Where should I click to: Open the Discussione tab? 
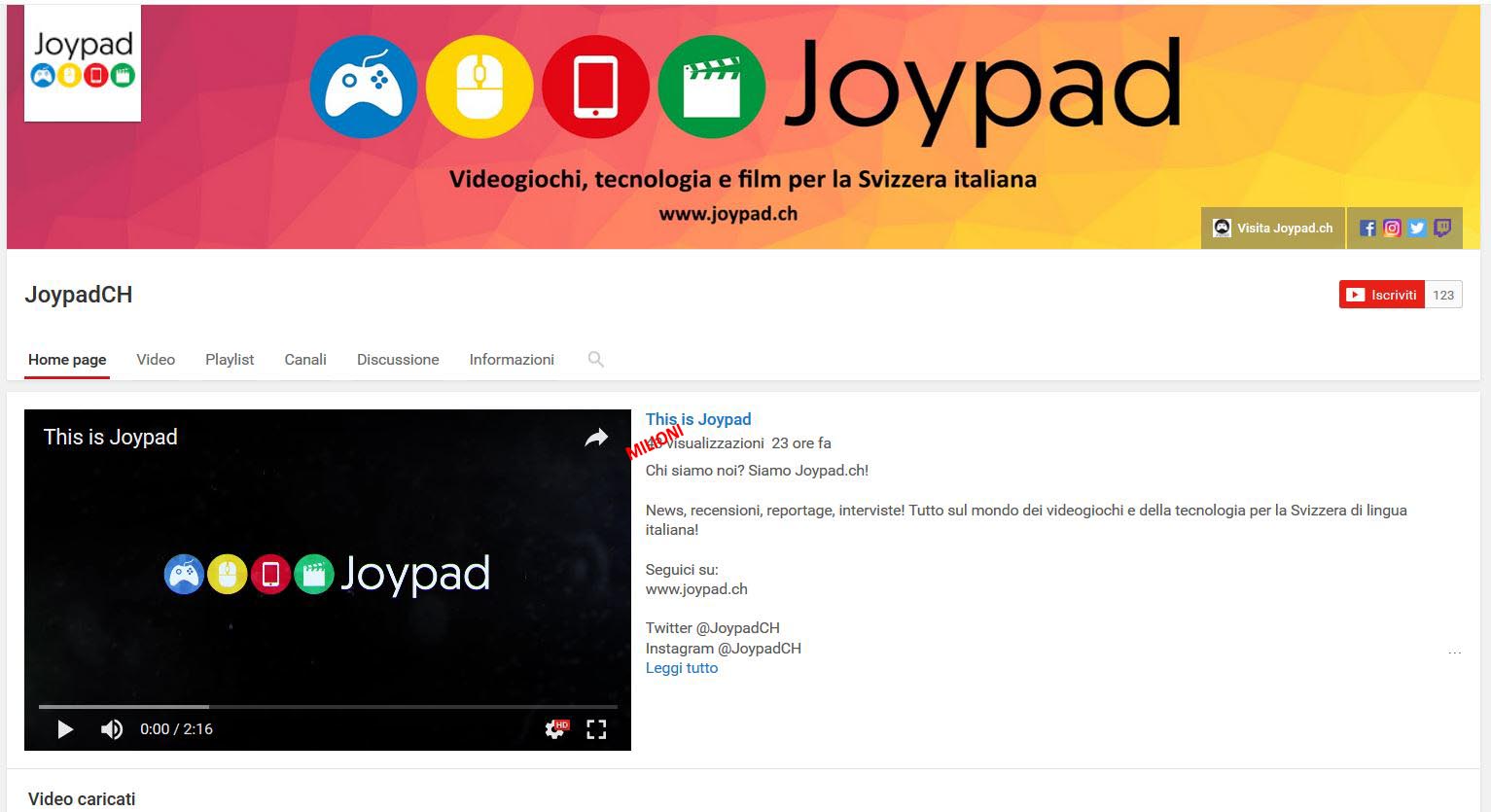pos(398,360)
